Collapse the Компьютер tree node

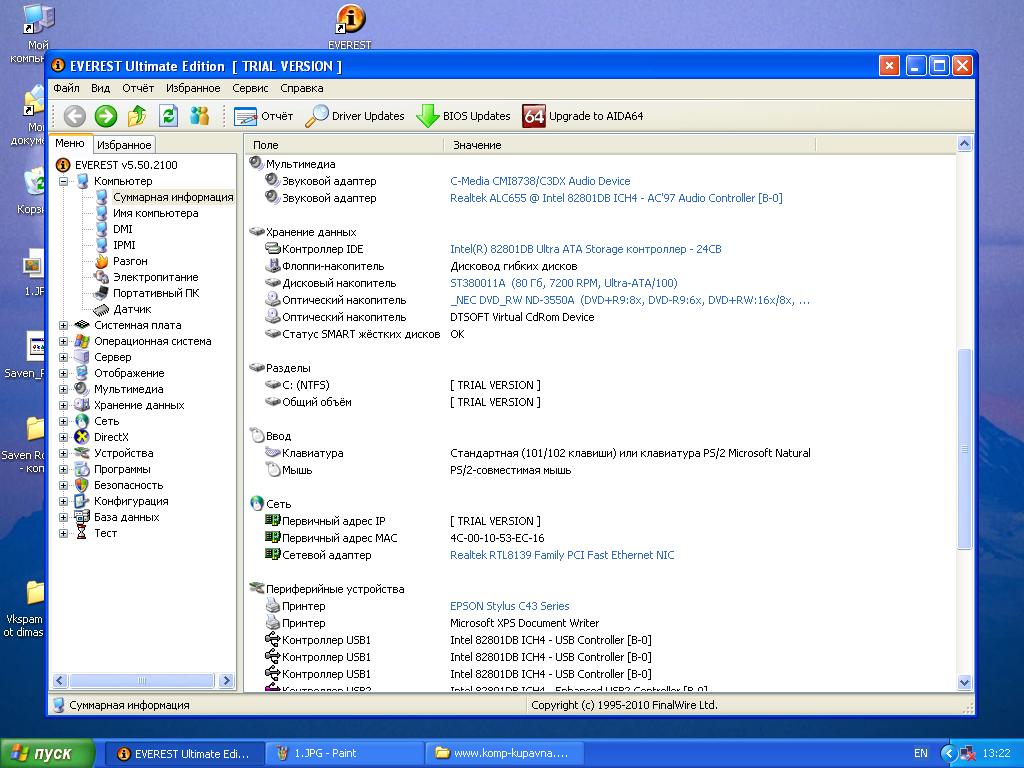point(64,181)
